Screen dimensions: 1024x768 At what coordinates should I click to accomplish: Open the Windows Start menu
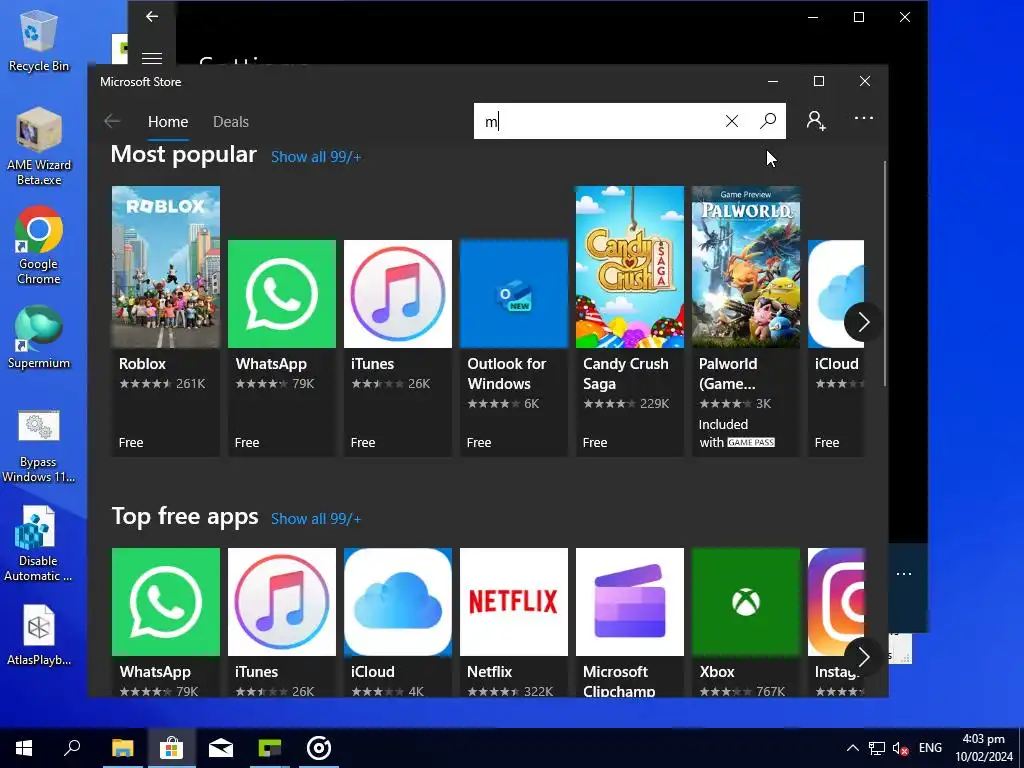tap(24, 748)
